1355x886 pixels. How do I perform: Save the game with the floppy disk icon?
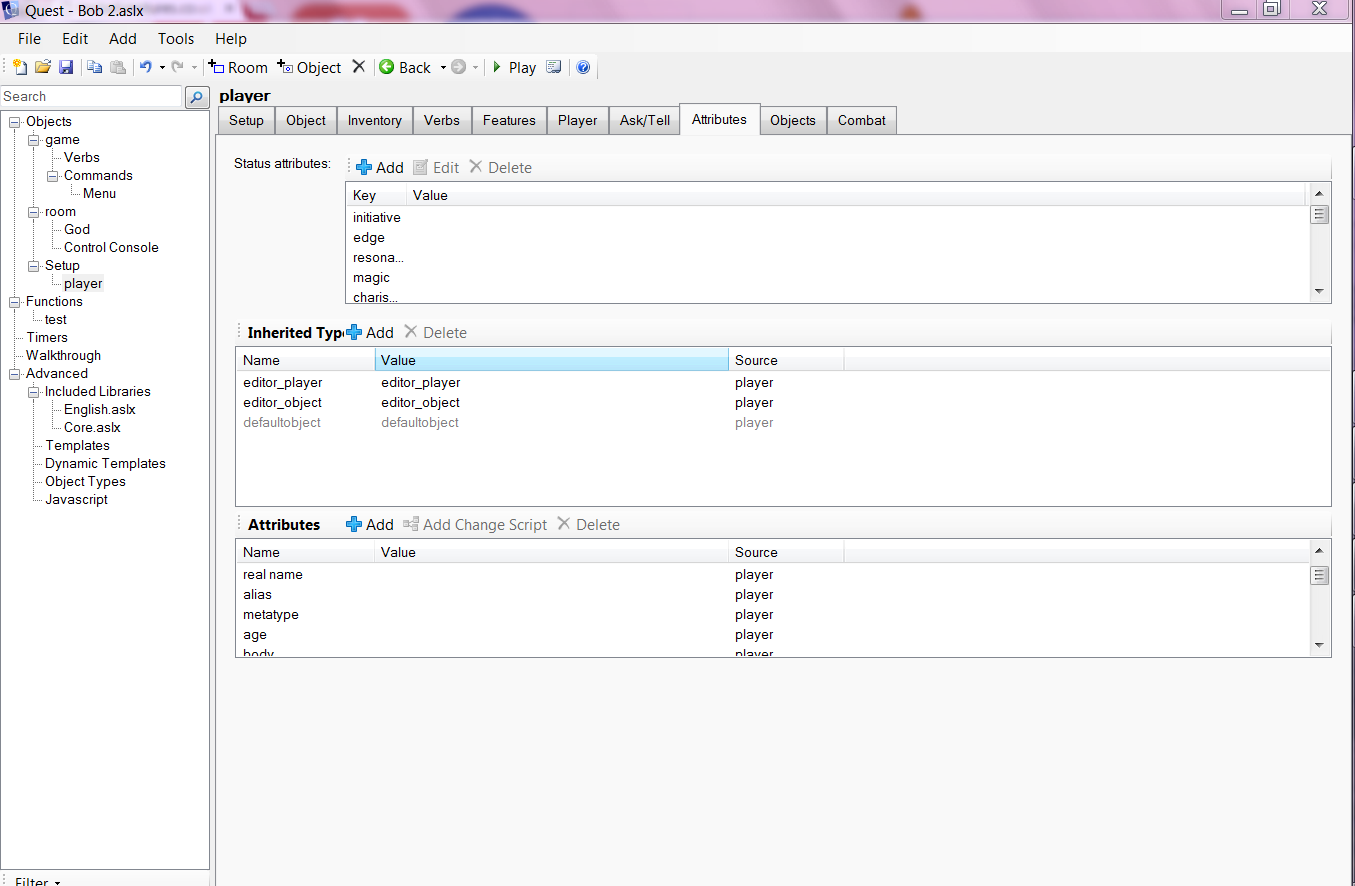[x=66, y=67]
